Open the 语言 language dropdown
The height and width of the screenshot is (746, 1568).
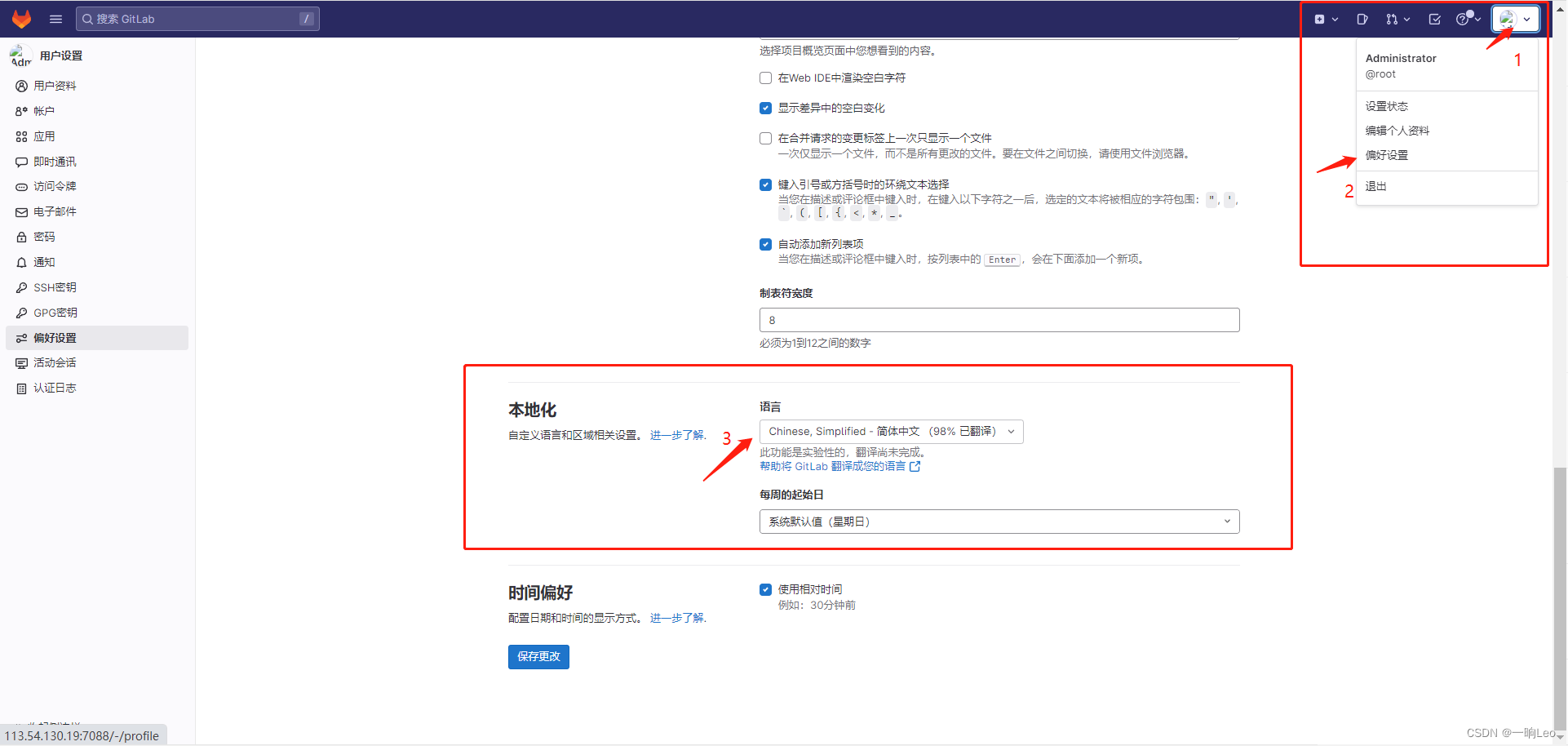pos(891,432)
